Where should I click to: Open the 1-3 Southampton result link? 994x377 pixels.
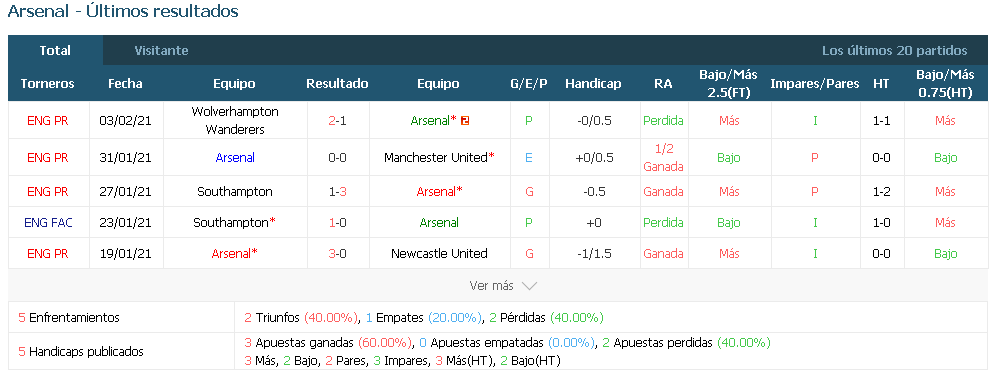point(337,191)
